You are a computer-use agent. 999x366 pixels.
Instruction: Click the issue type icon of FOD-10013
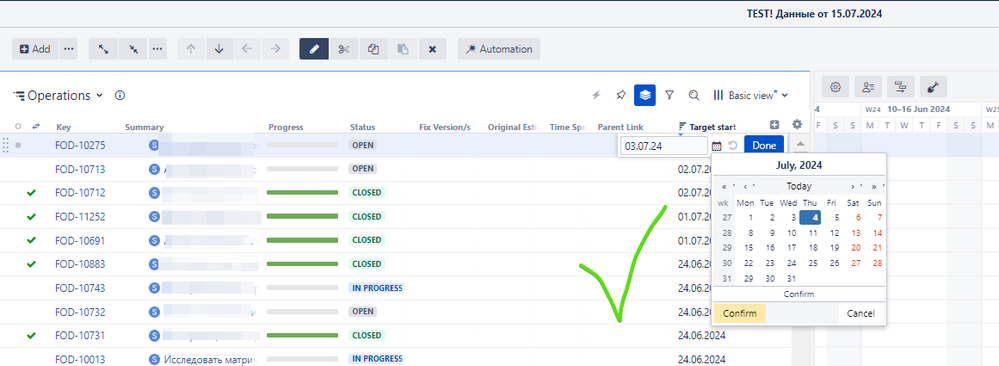154,359
